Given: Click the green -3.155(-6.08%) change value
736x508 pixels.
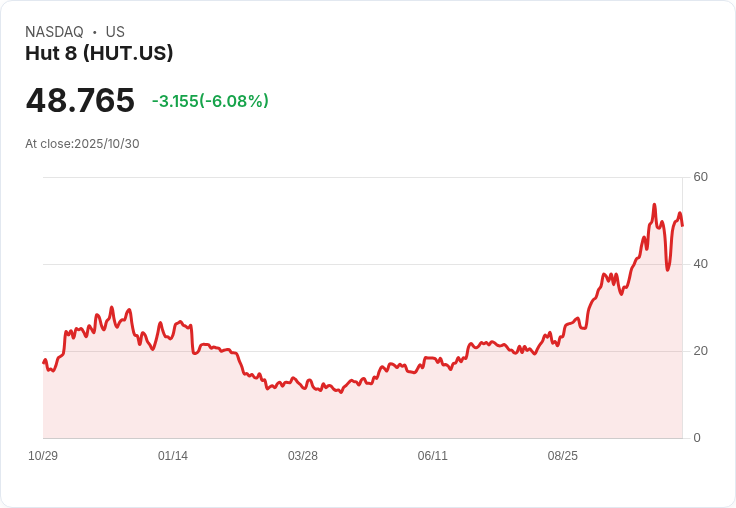Looking at the screenshot, I should tap(210, 101).
